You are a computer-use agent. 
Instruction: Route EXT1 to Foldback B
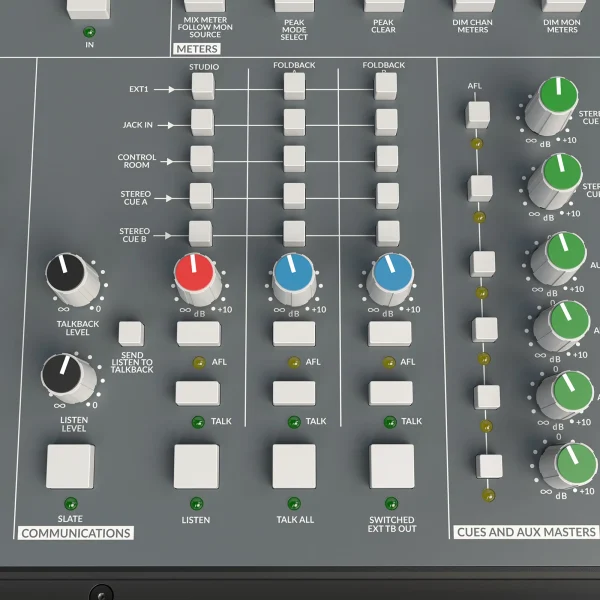pos(386,86)
